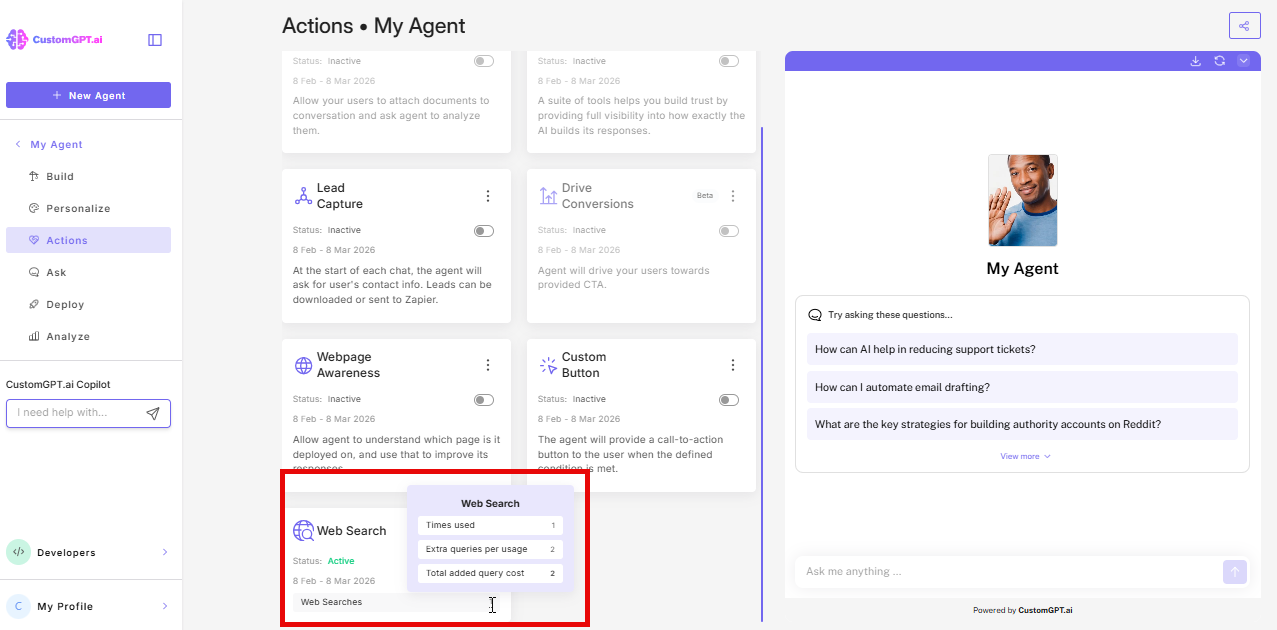Enable the Webpage Awareness toggle
The image size is (1277, 630).
click(x=483, y=399)
